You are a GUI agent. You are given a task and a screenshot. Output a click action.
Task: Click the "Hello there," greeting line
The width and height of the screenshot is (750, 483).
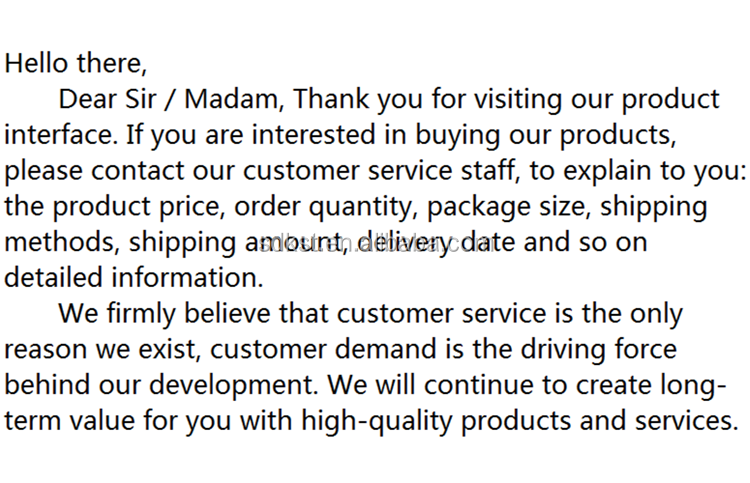(76, 62)
